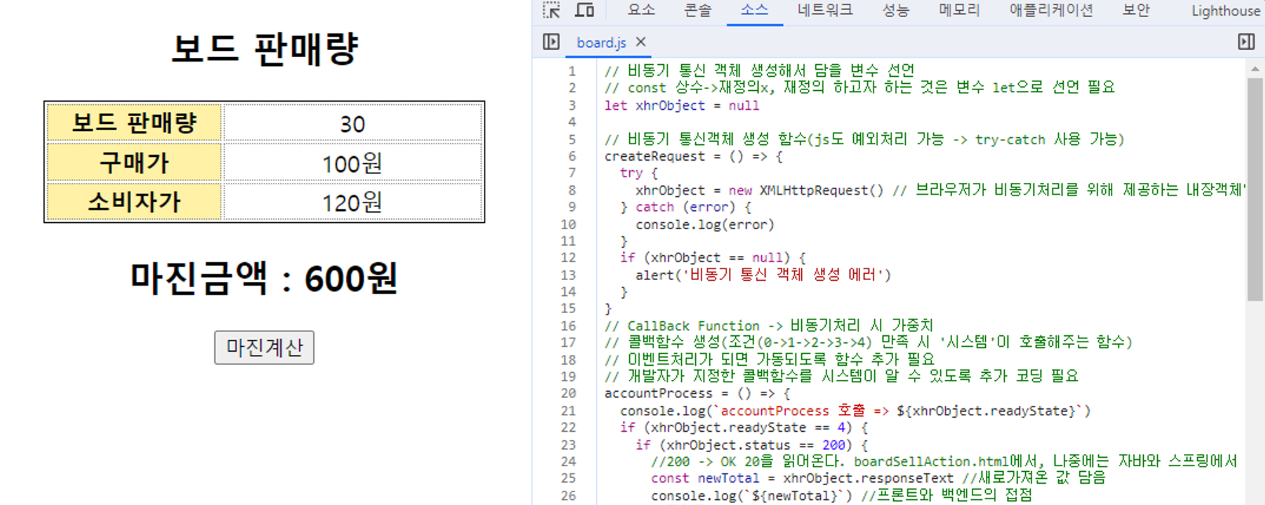Open the 메모리 tab
The image size is (1265, 505).
click(959, 10)
